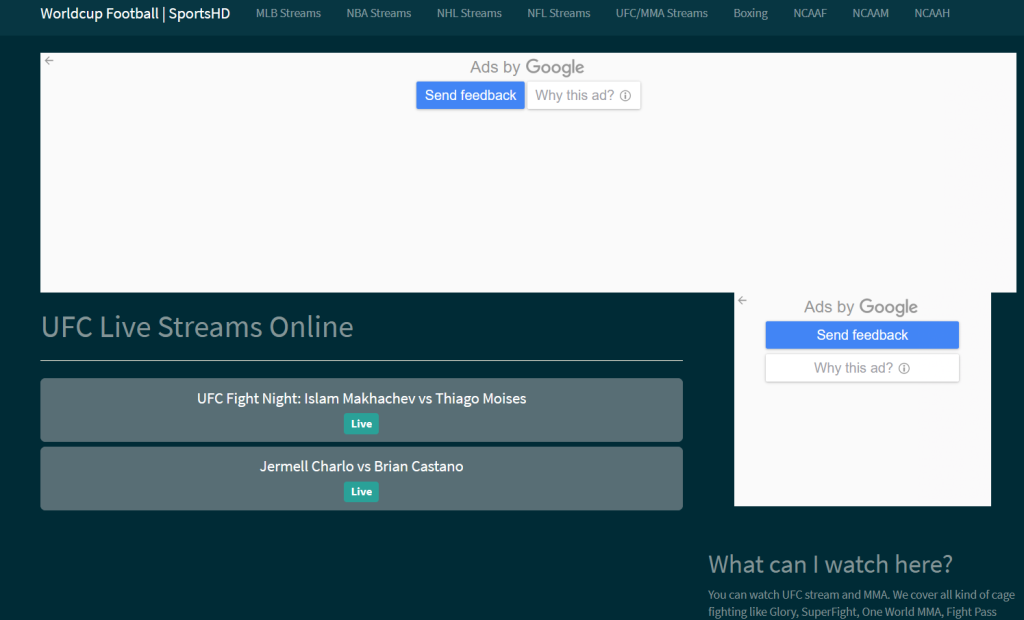Open the NCAAF nav link

(810, 14)
